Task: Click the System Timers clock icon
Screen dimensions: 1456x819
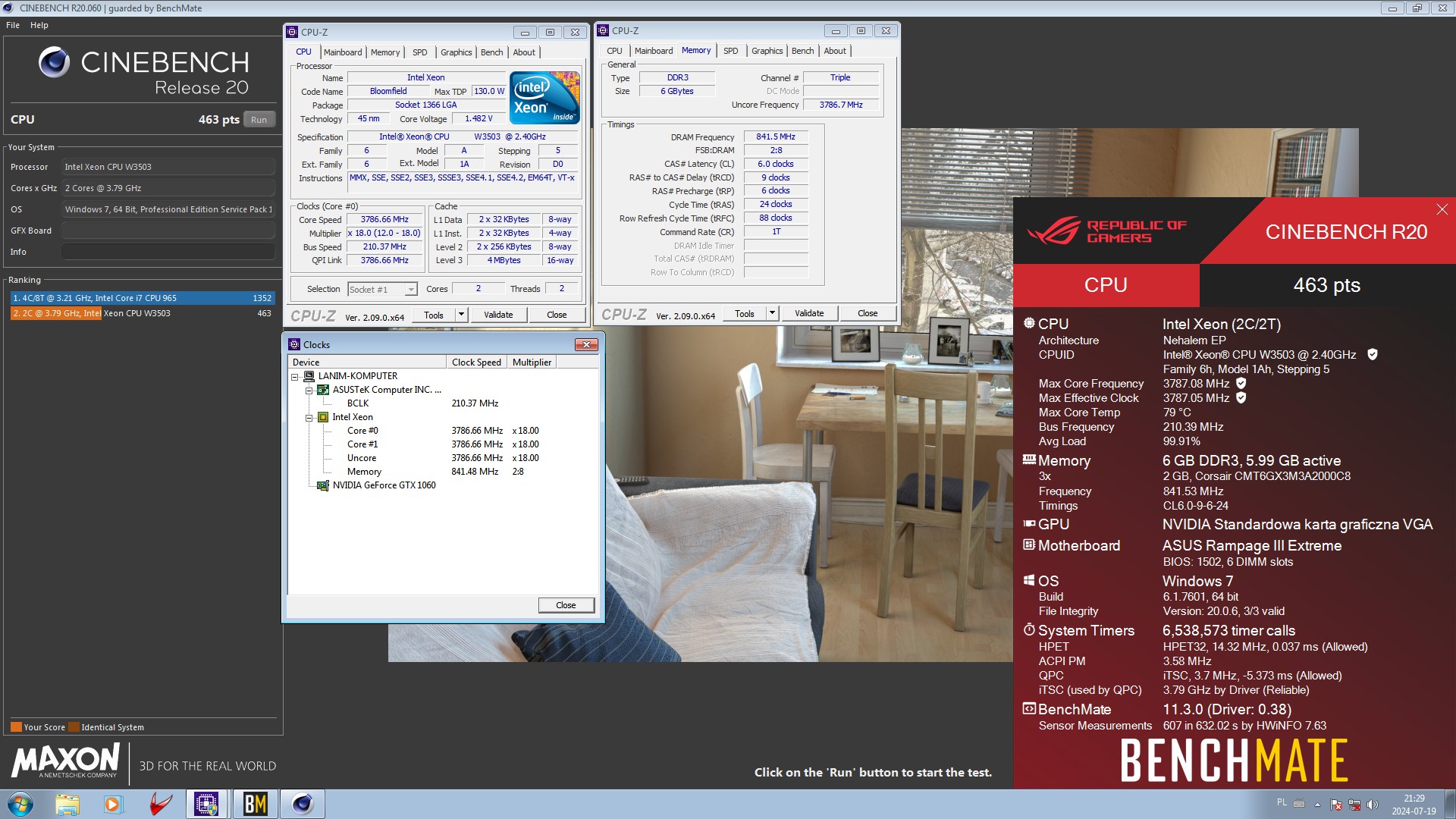Action: point(1029,629)
